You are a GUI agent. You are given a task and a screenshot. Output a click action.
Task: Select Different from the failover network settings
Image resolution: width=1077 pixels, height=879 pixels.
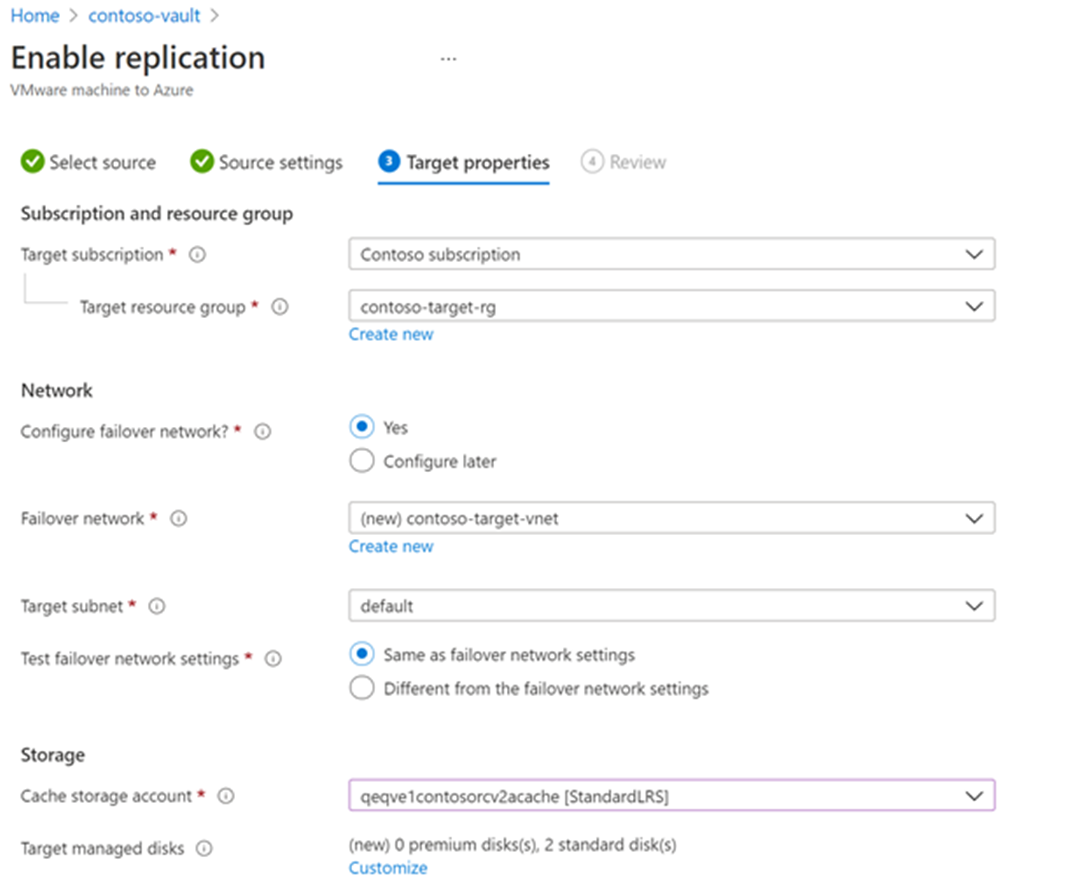361,688
